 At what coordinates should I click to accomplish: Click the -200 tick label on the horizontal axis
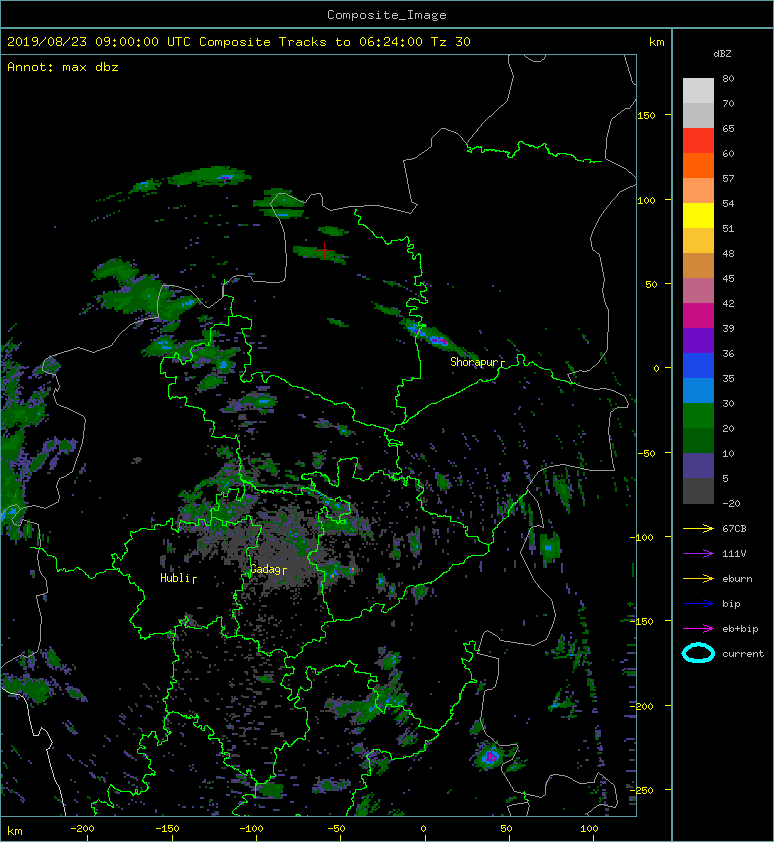tap(82, 829)
